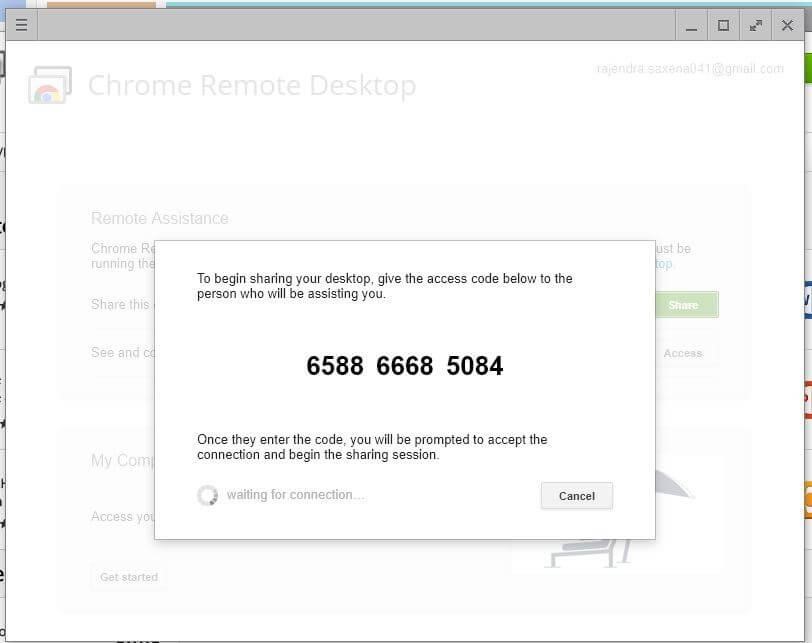Click the Chrome Remote Desktop logo icon

50,85
